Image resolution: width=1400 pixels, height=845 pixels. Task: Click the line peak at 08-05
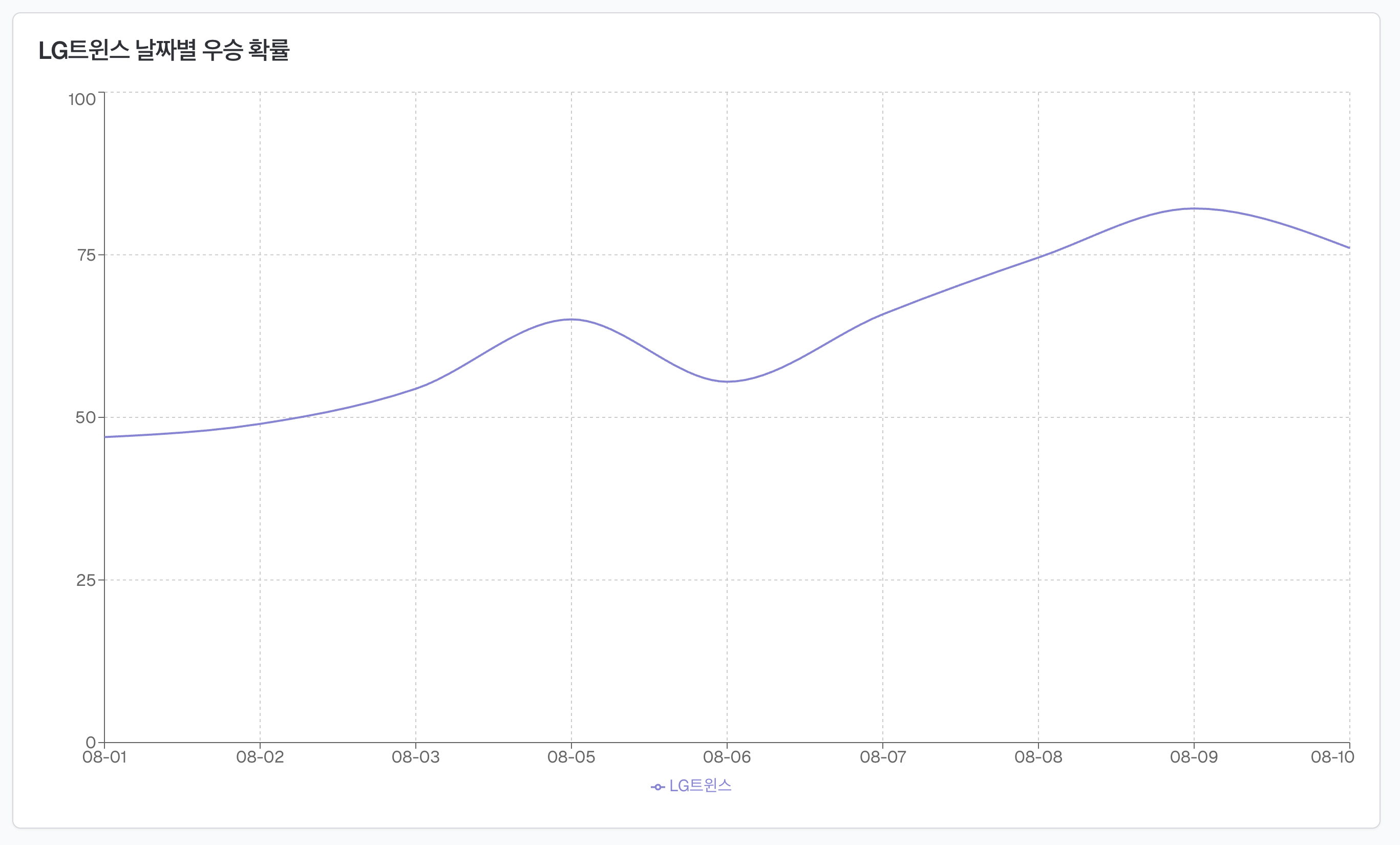(x=571, y=320)
